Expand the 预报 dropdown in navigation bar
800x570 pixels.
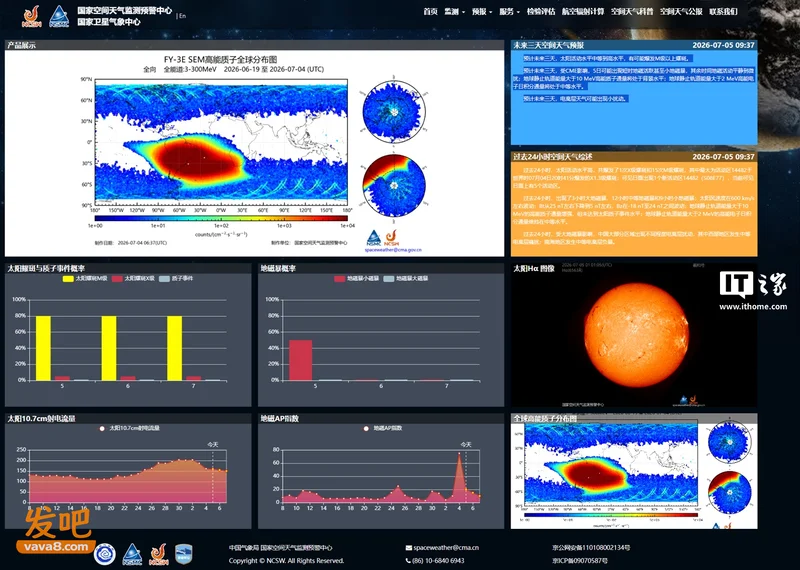[482, 12]
